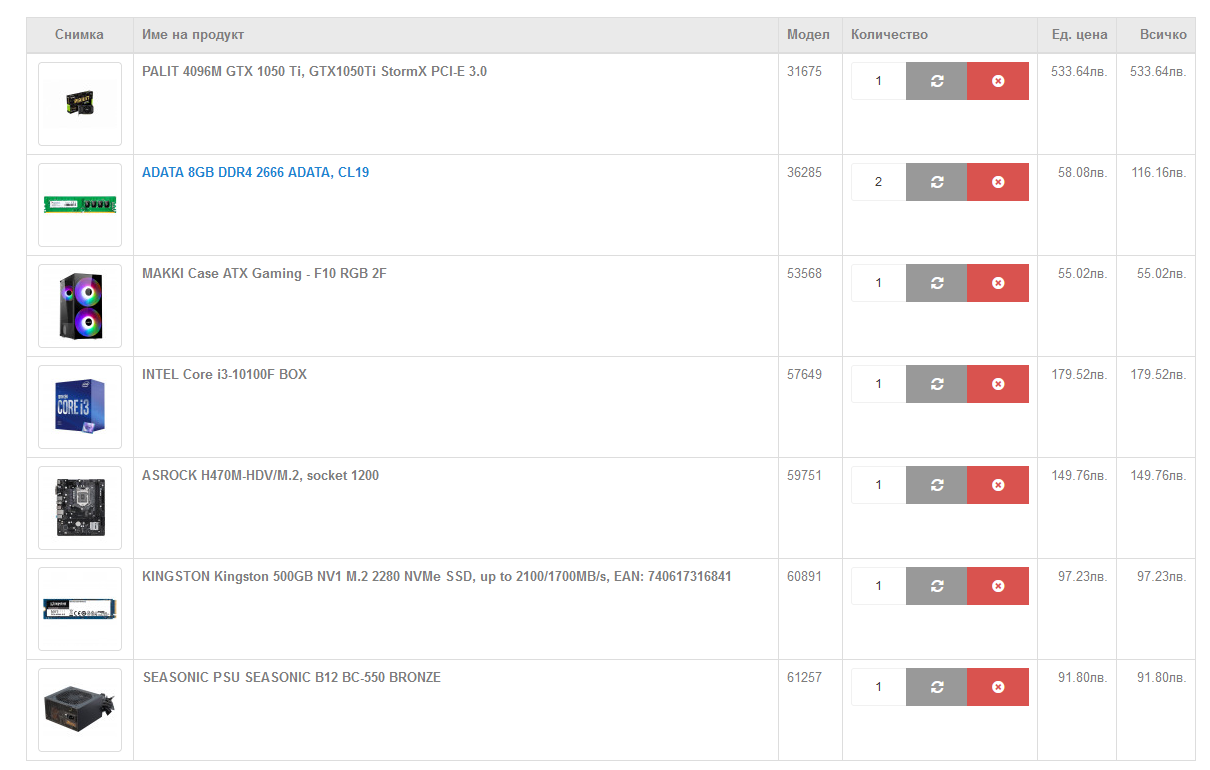The height and width of the screenshot is (770, 1210).
Task: Remove ADATA 8GB DDR4 from cart
Action: 998,182
